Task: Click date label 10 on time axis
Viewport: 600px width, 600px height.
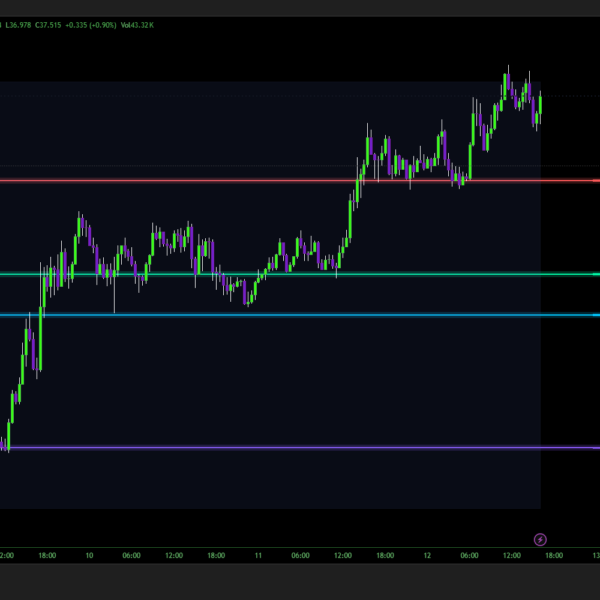Action: click(89, 555)
